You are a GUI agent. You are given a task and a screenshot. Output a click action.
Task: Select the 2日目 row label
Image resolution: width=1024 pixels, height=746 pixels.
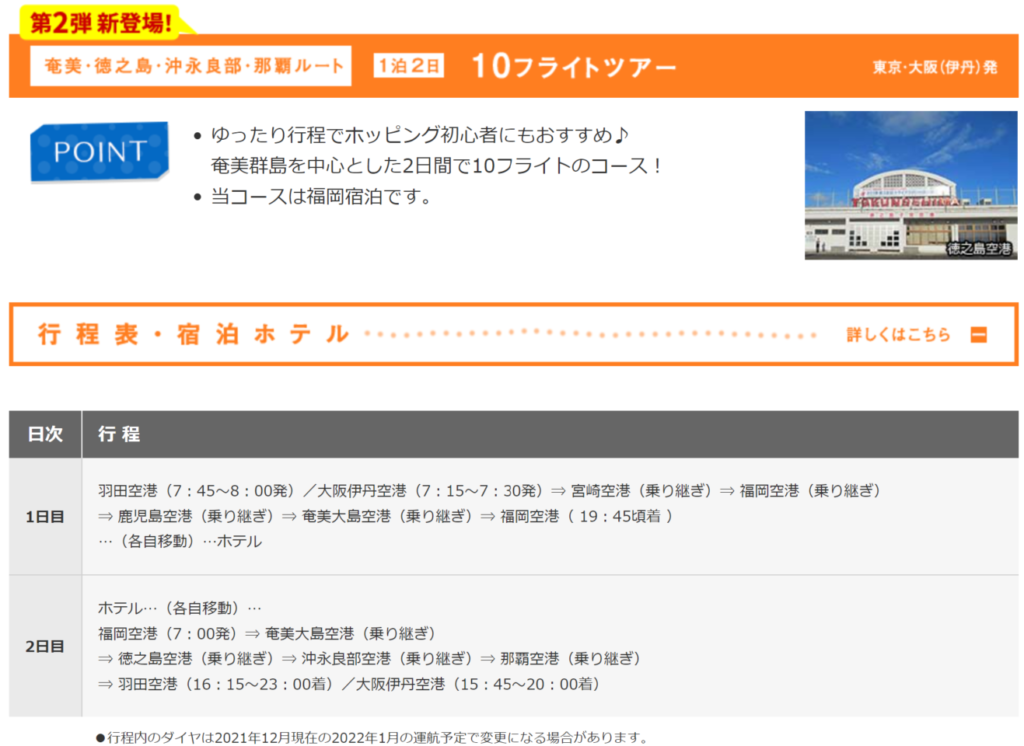tap(45, 646)
